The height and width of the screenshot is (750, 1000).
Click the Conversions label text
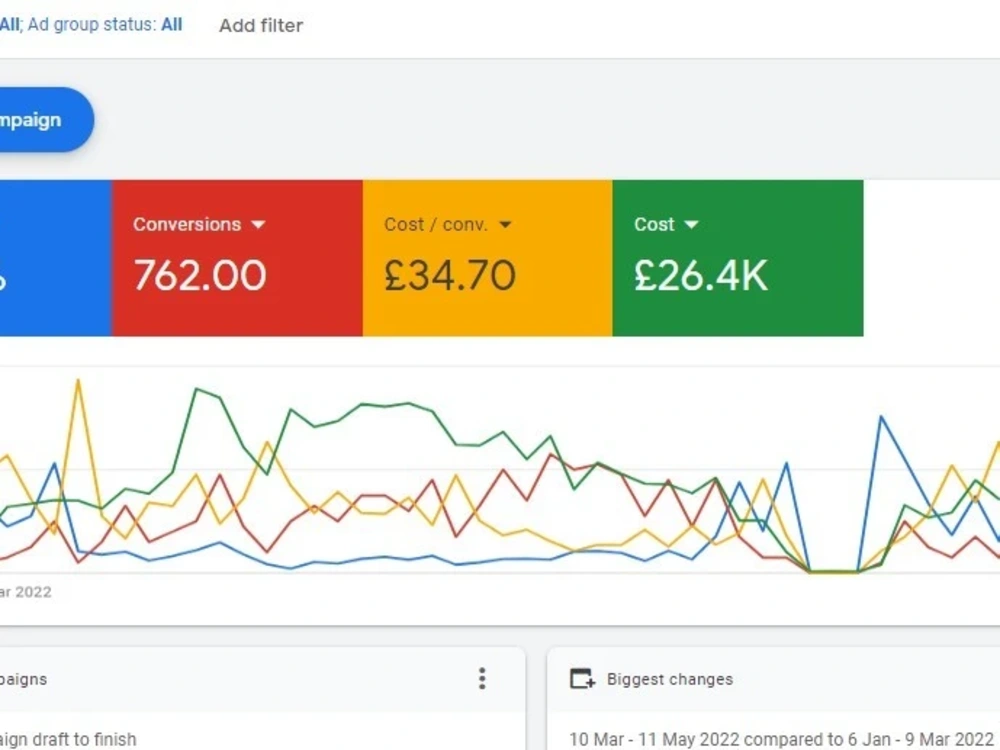187,224
